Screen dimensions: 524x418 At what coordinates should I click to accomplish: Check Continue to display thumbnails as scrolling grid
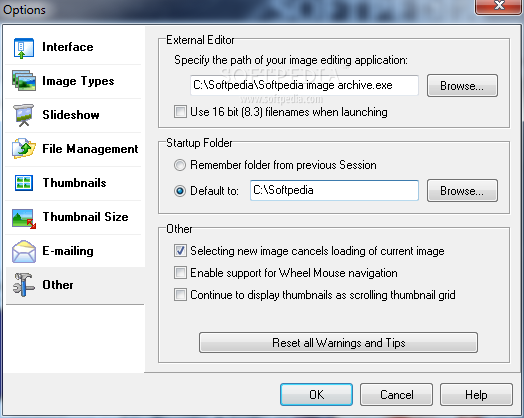coord(180,295)
